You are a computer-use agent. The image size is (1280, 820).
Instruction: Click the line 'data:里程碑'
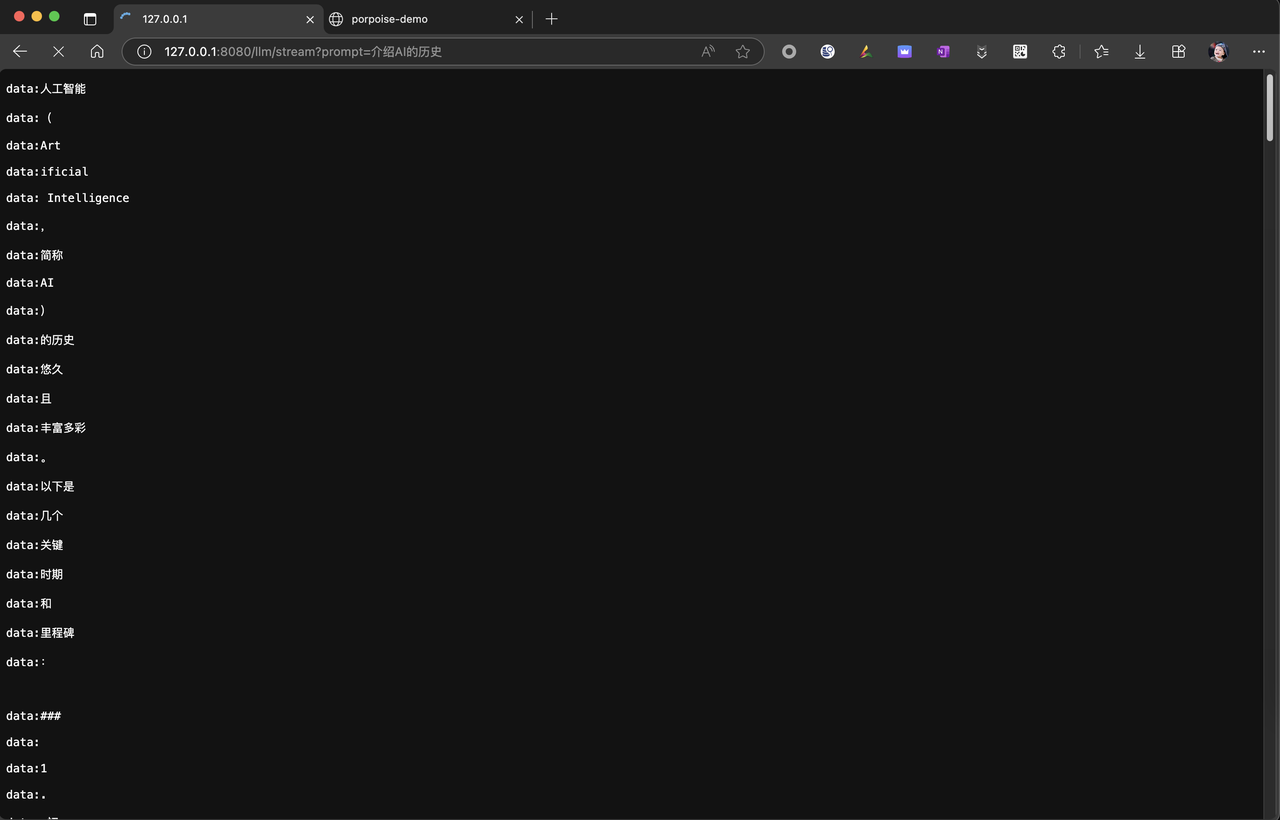coord(40,633)
